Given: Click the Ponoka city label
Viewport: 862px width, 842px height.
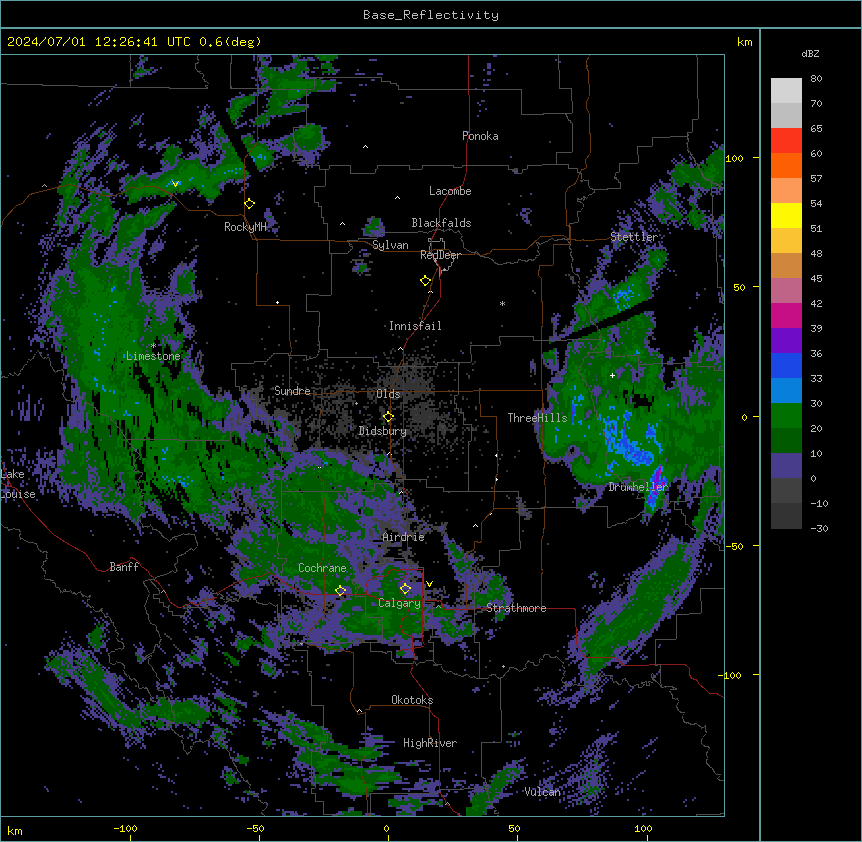Looking at the screenshot, I should click(480, 136).
